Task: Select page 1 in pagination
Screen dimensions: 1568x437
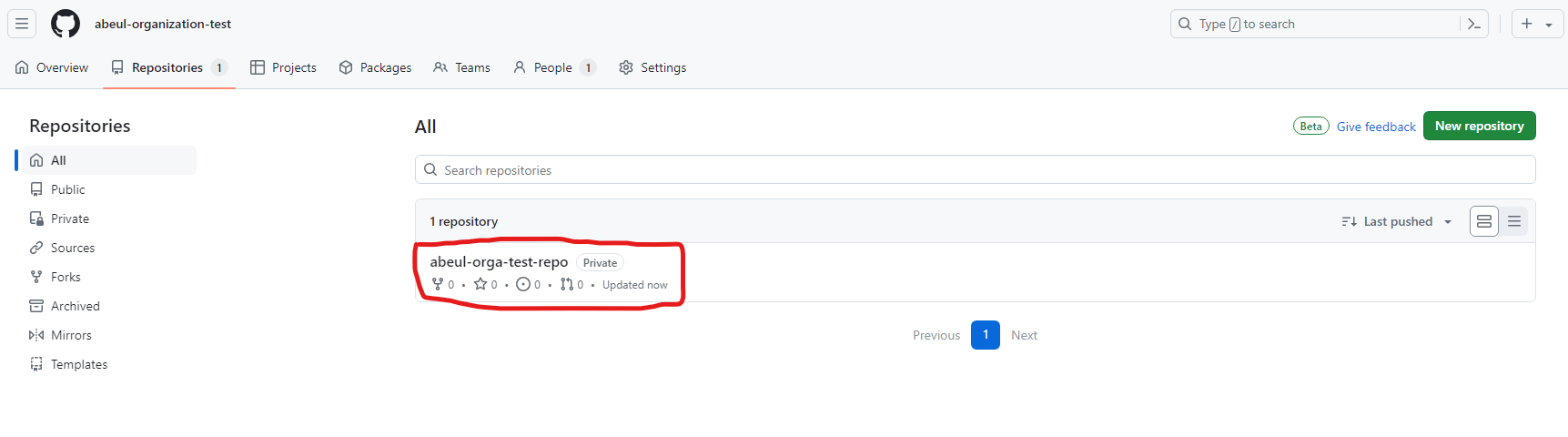Action: click(x=986, y=335)
